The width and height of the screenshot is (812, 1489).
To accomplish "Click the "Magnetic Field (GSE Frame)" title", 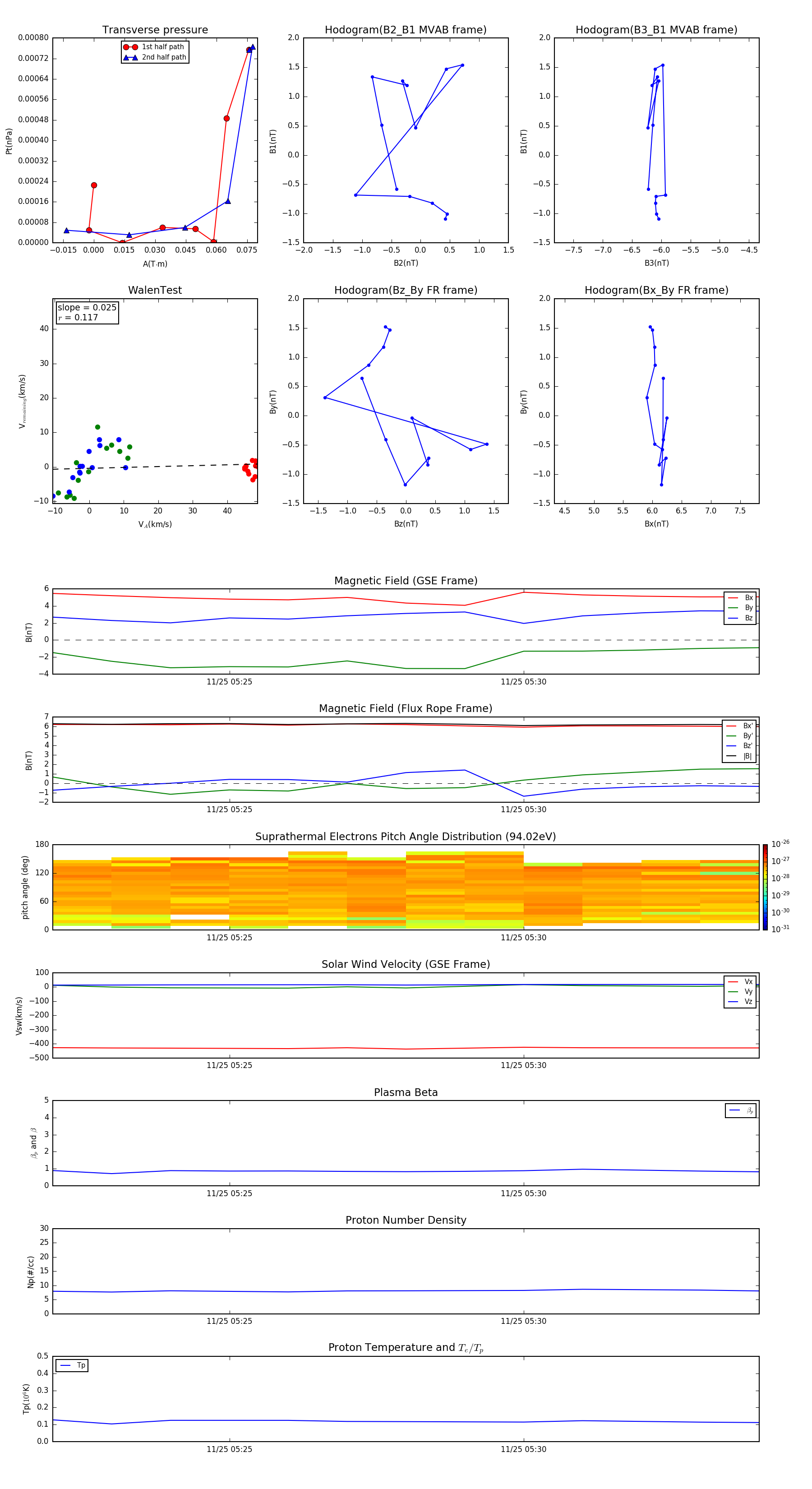I will click(x=406, y=581).
